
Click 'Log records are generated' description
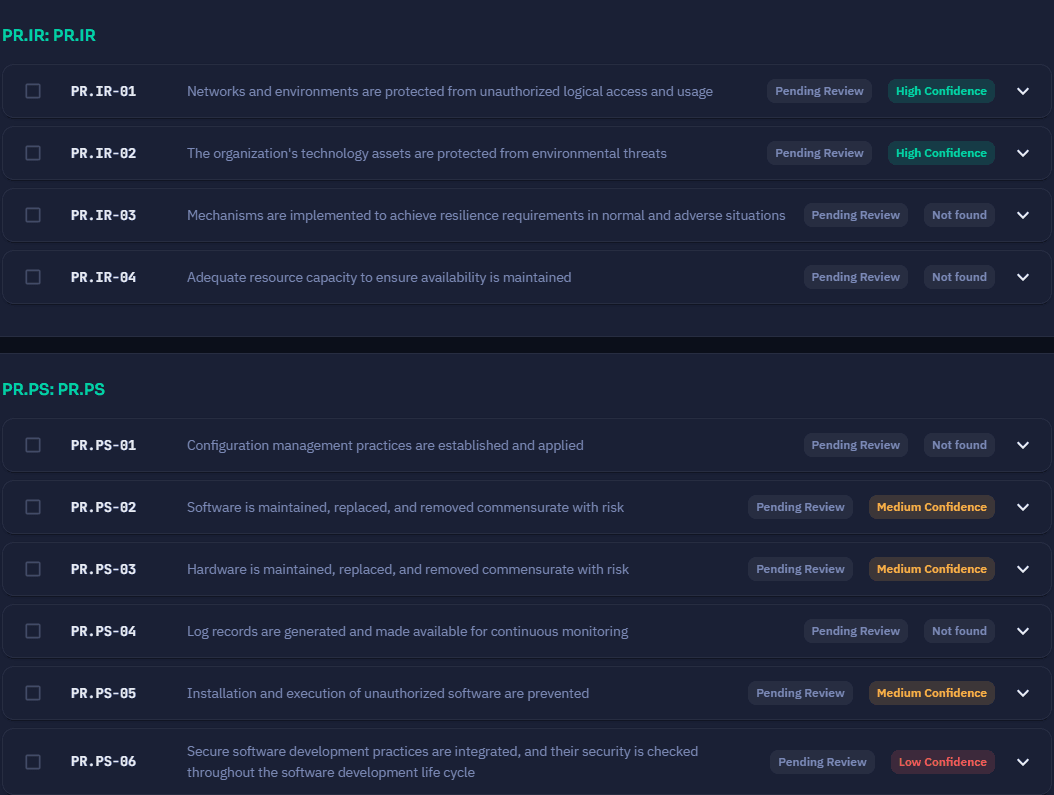[407, 631]
